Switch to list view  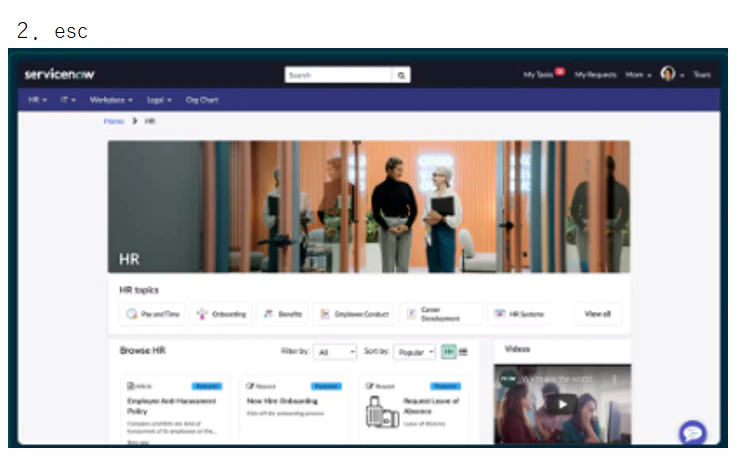(x=463, y=352)
